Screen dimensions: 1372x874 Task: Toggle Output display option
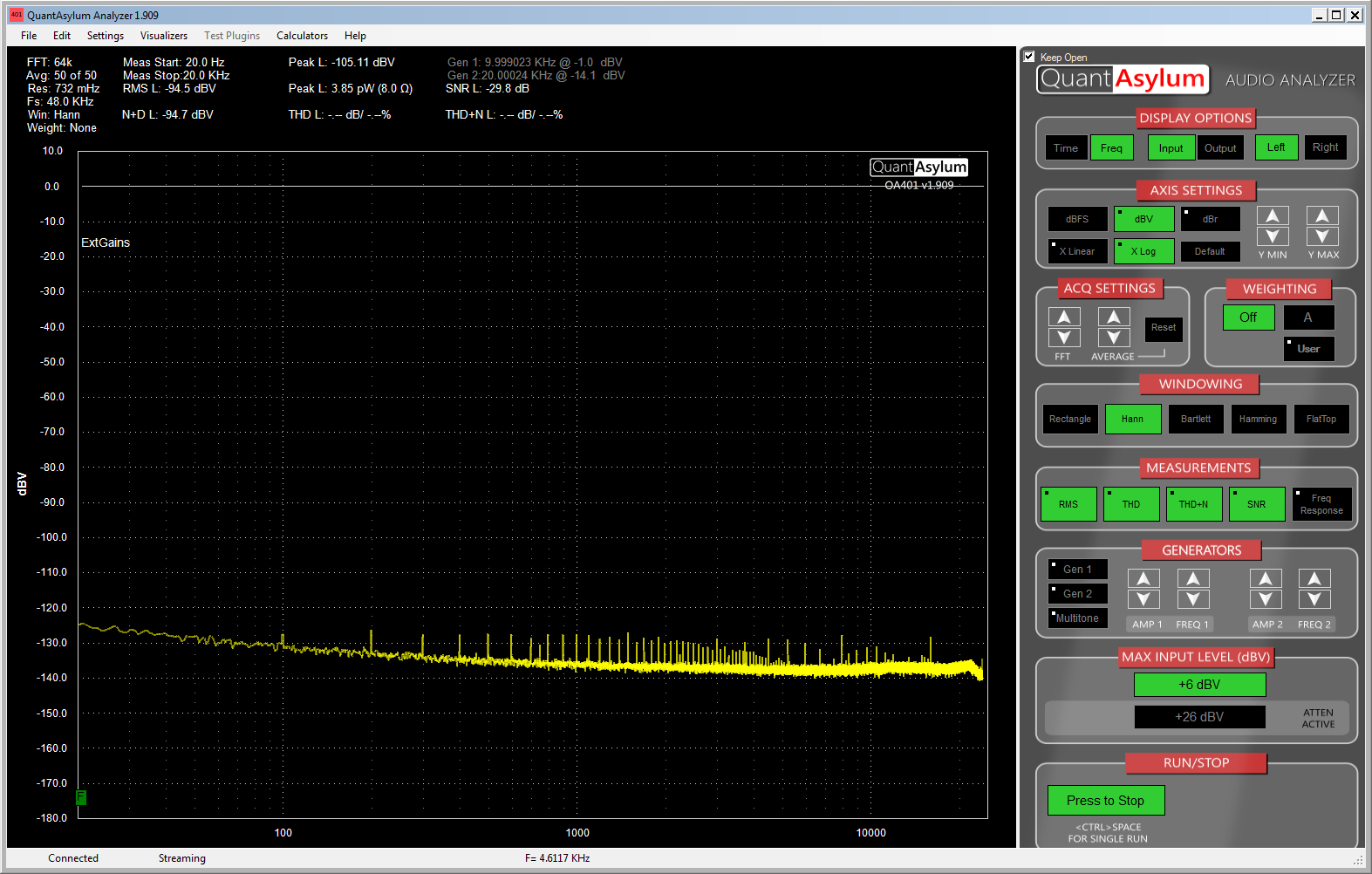click(x=1220, y=147)
